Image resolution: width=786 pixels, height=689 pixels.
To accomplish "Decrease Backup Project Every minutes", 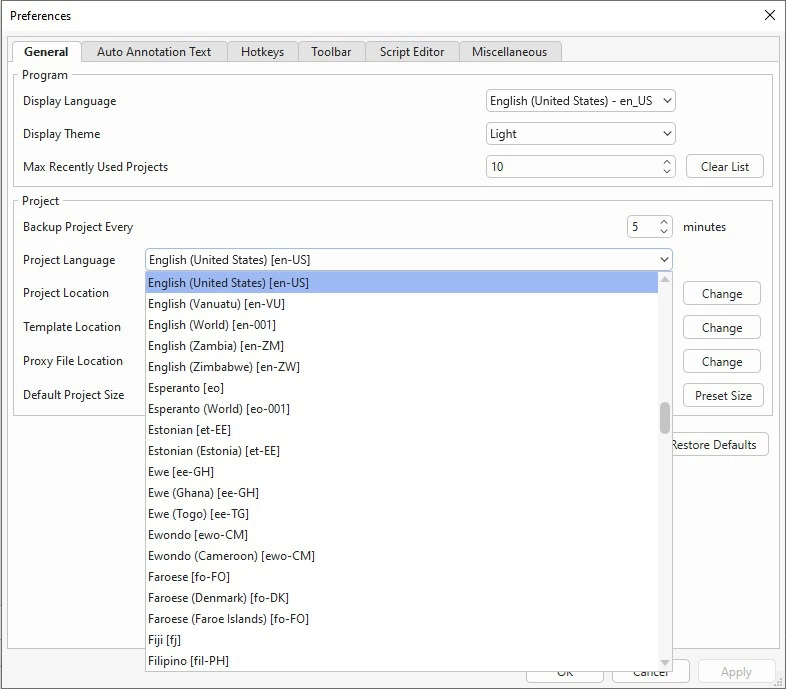I will click(x=664, y=231).
